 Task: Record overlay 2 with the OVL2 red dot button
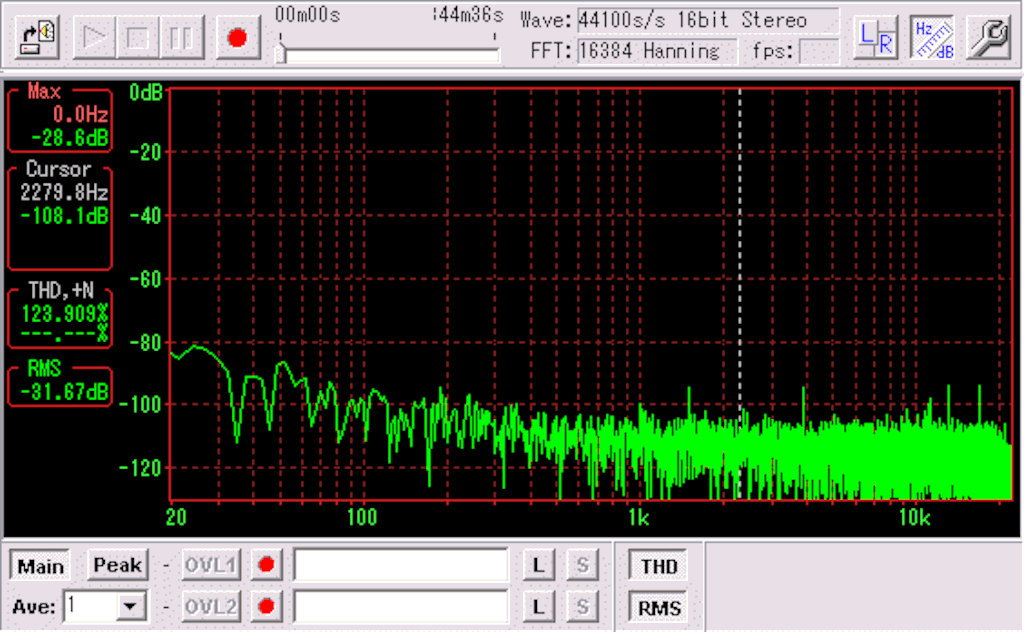[266, 607]
